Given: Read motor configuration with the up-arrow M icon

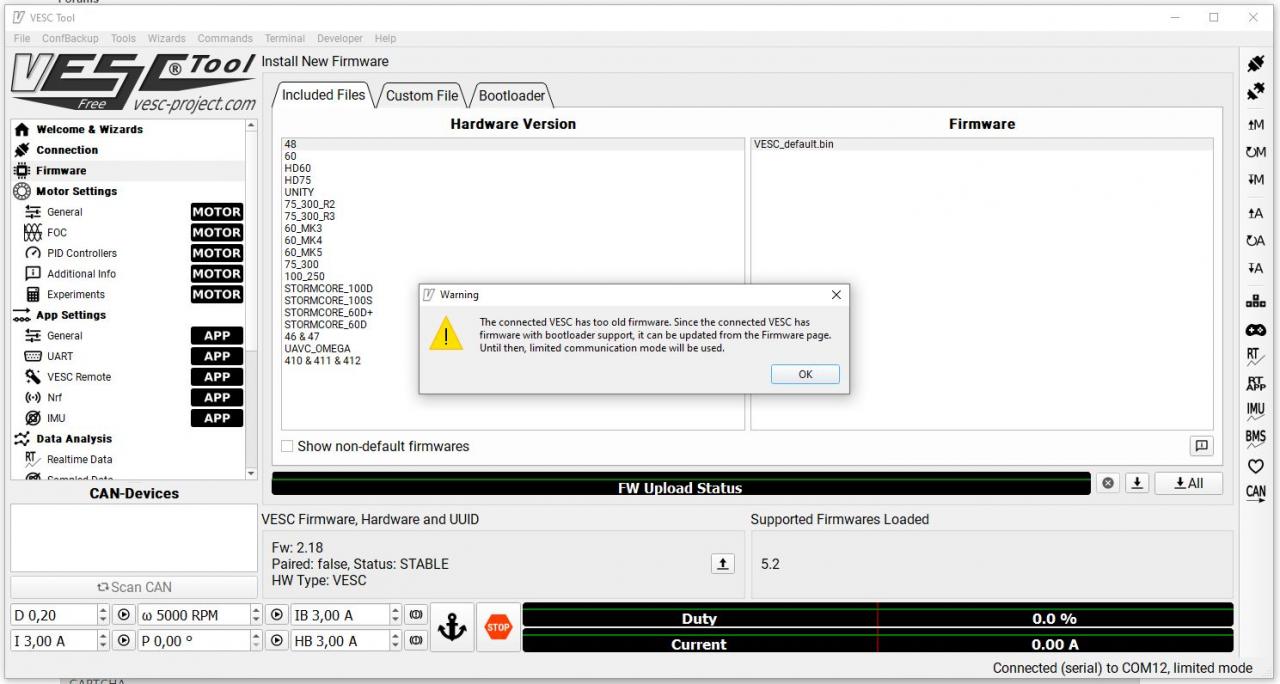Looking at the screenshot, I should tap(1256, 125).
